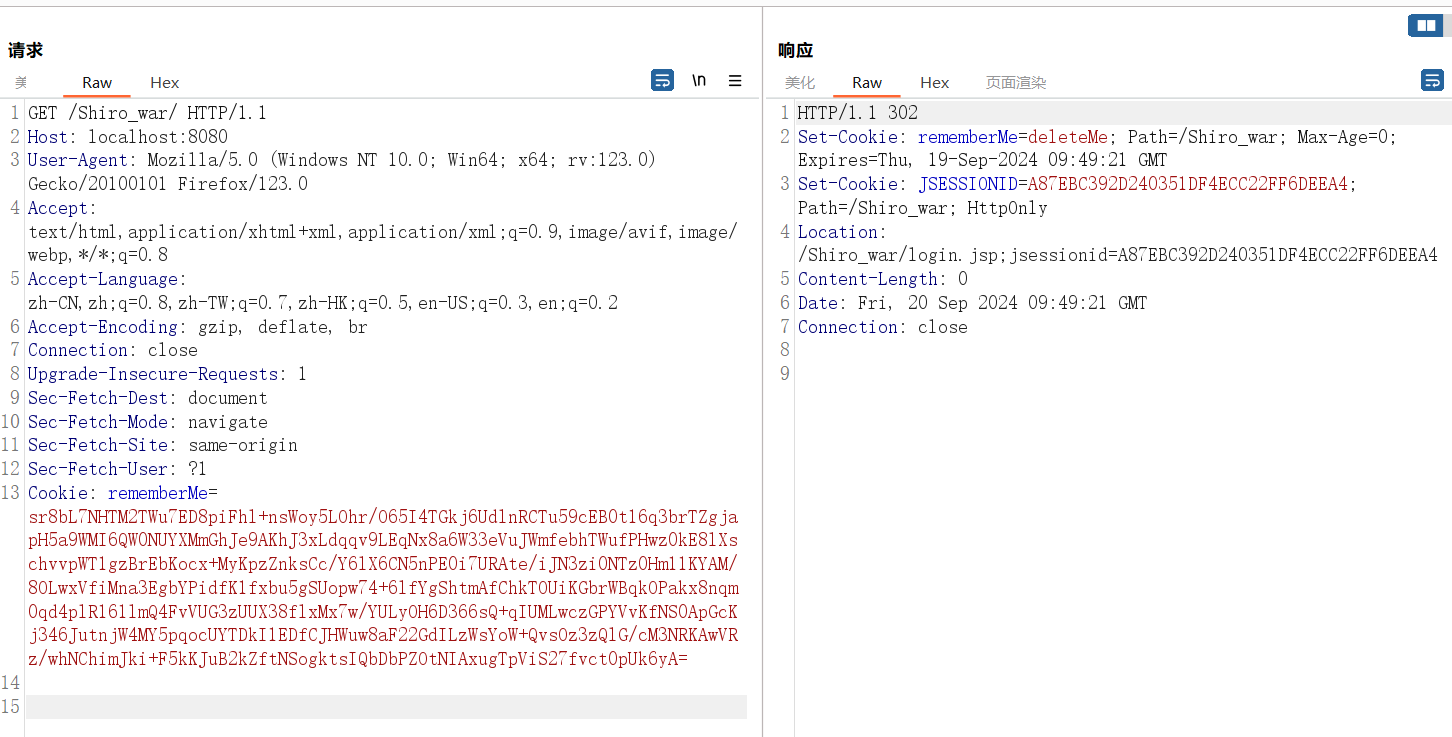Select the Raw tab in the response panel
The image size is (1452, 737).
(867, 83)
